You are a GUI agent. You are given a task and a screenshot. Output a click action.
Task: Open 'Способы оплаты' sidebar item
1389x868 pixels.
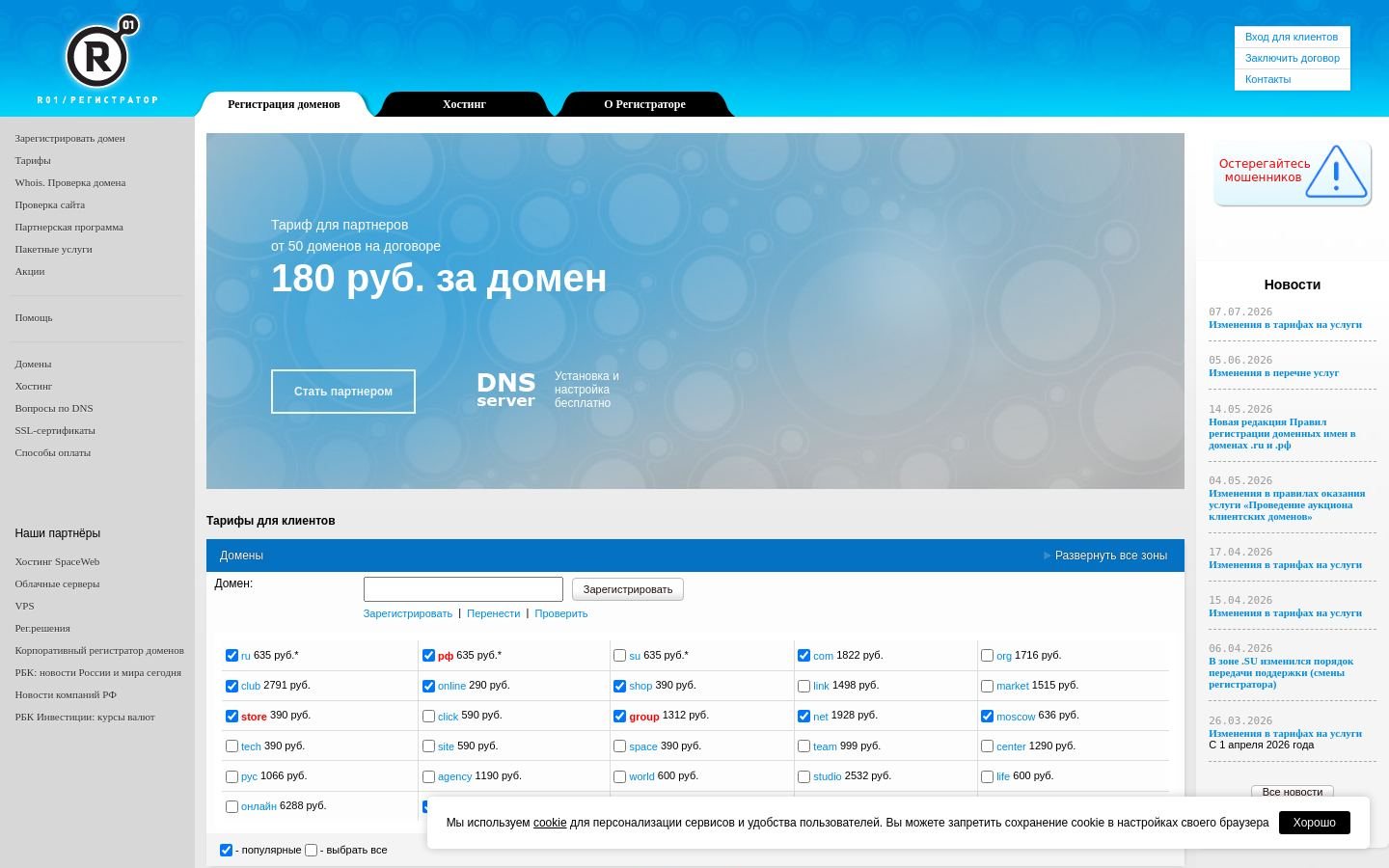[x=53, y=452]
